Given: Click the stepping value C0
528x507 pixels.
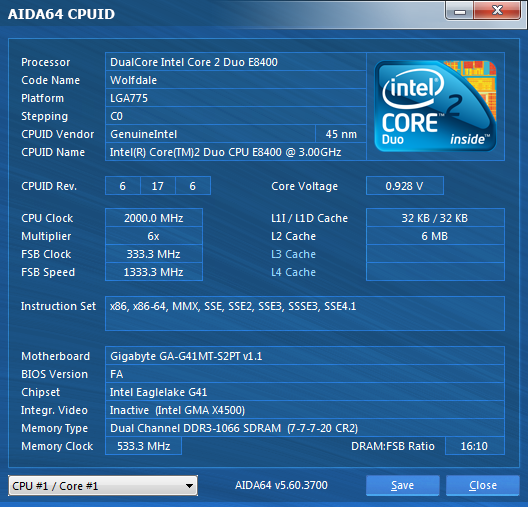Looking at the screenshot, I should 236,116.
